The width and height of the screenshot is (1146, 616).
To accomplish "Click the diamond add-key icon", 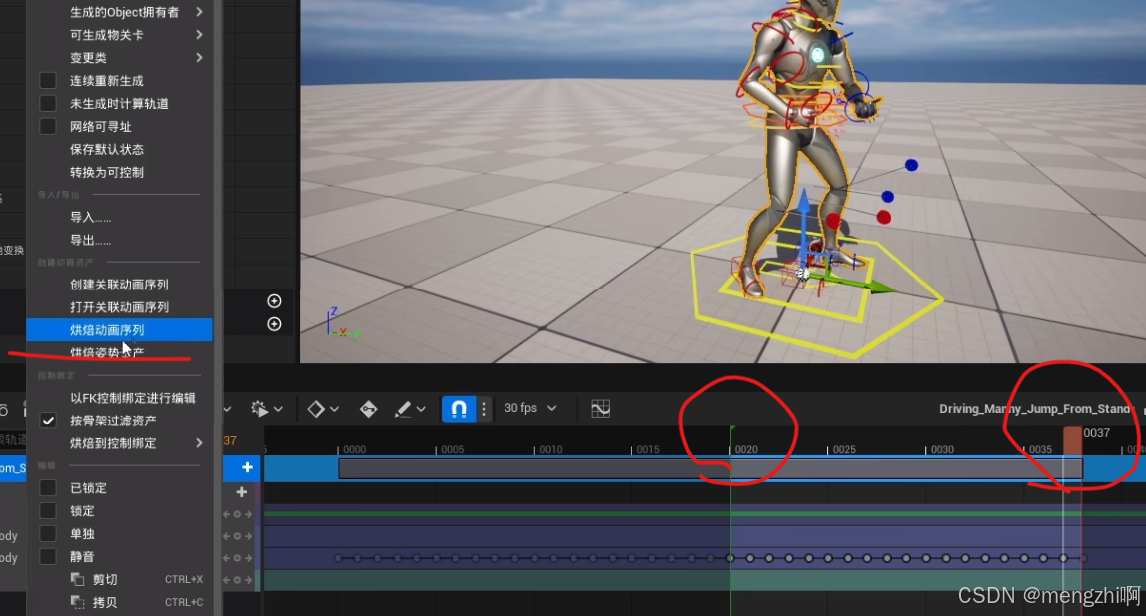I will point(316,409).
